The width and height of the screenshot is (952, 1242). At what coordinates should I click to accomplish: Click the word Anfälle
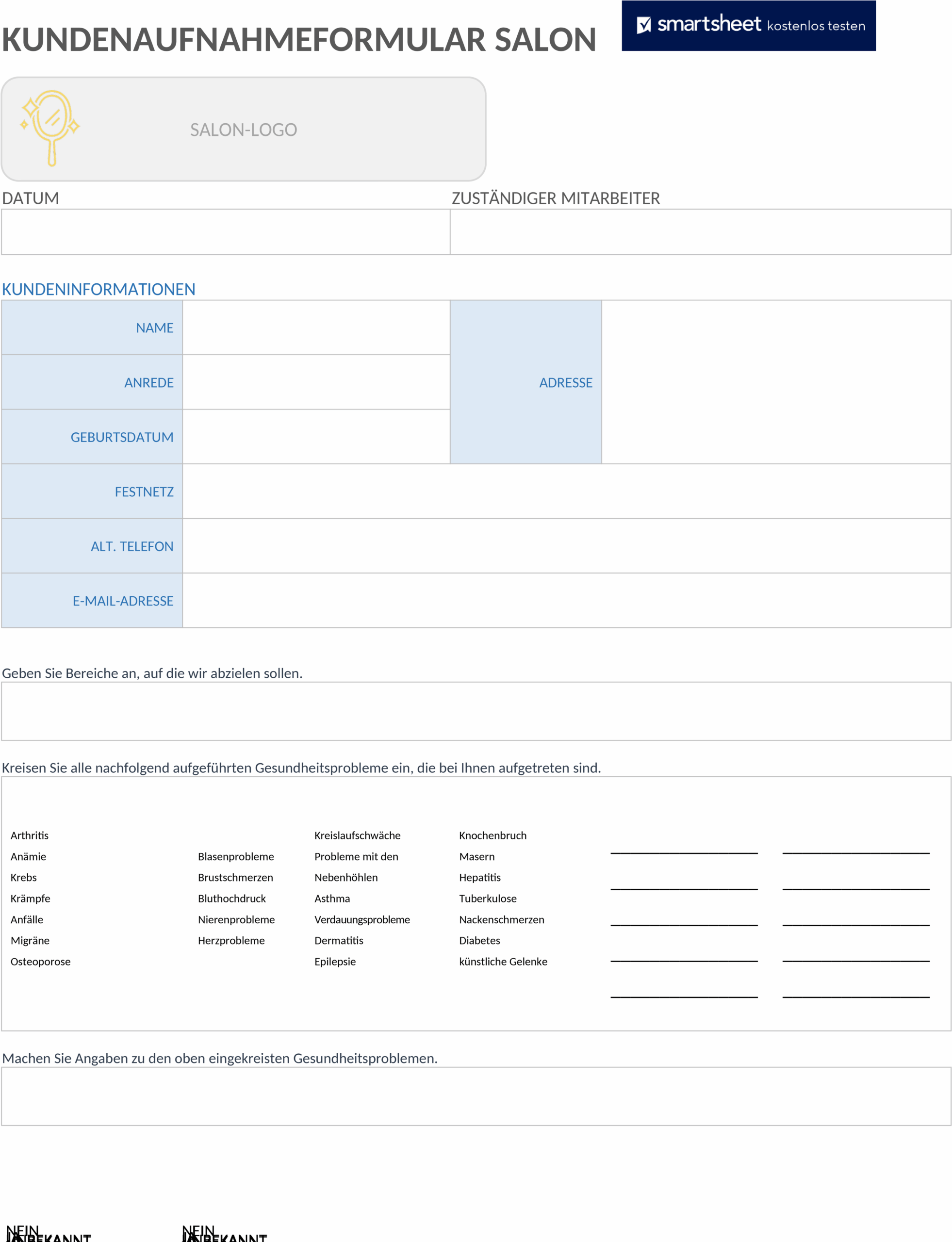point(27,919)
